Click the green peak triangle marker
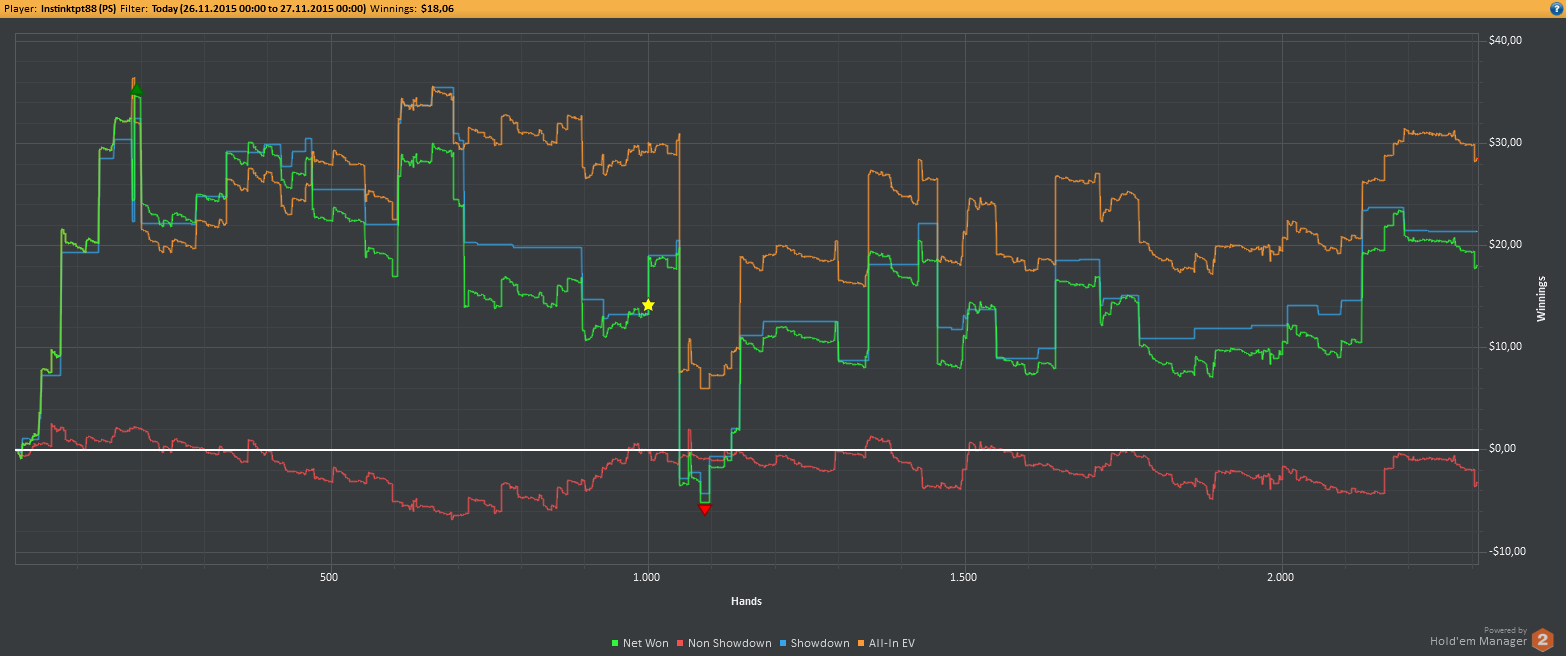1566x656 pixels. [x=137, y=90]
